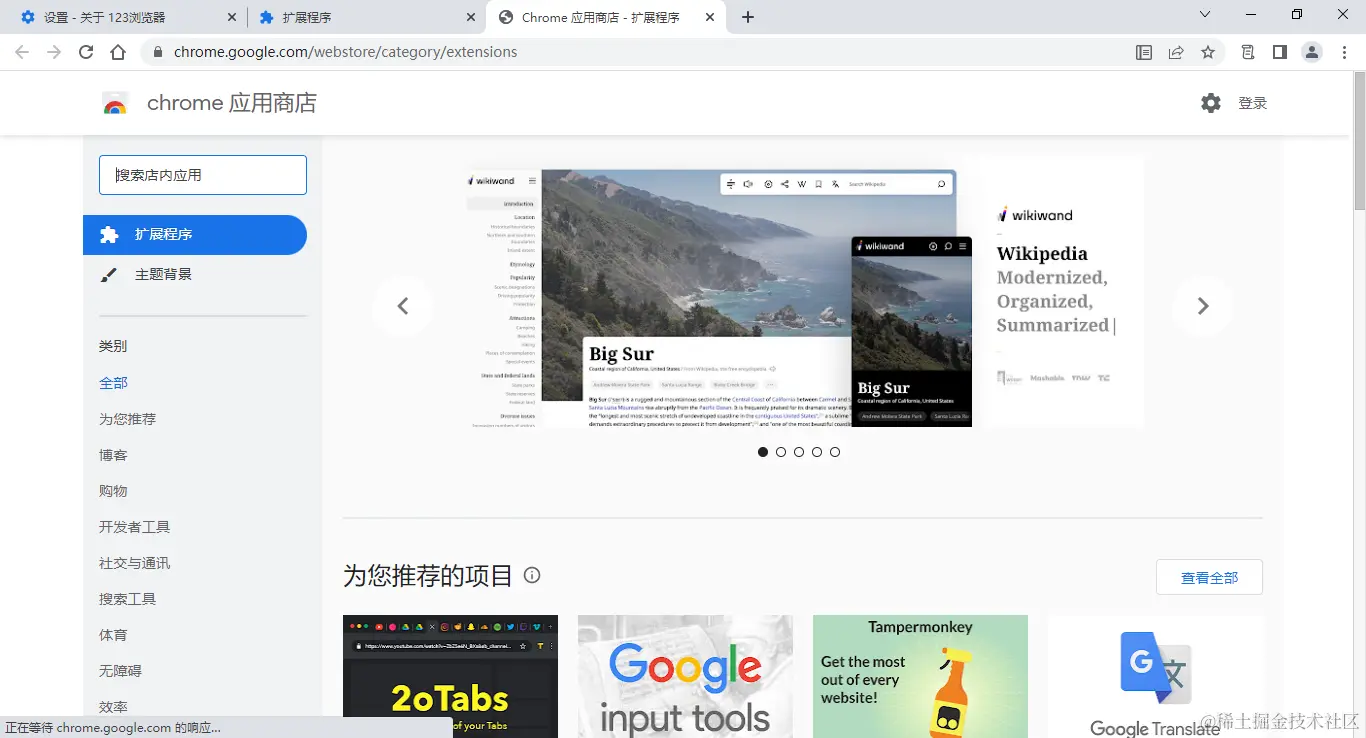This screenshot has height=738, width=1366.
Task: Close the Chrome 应用商店 tab
Action: [x=710, y=17]
